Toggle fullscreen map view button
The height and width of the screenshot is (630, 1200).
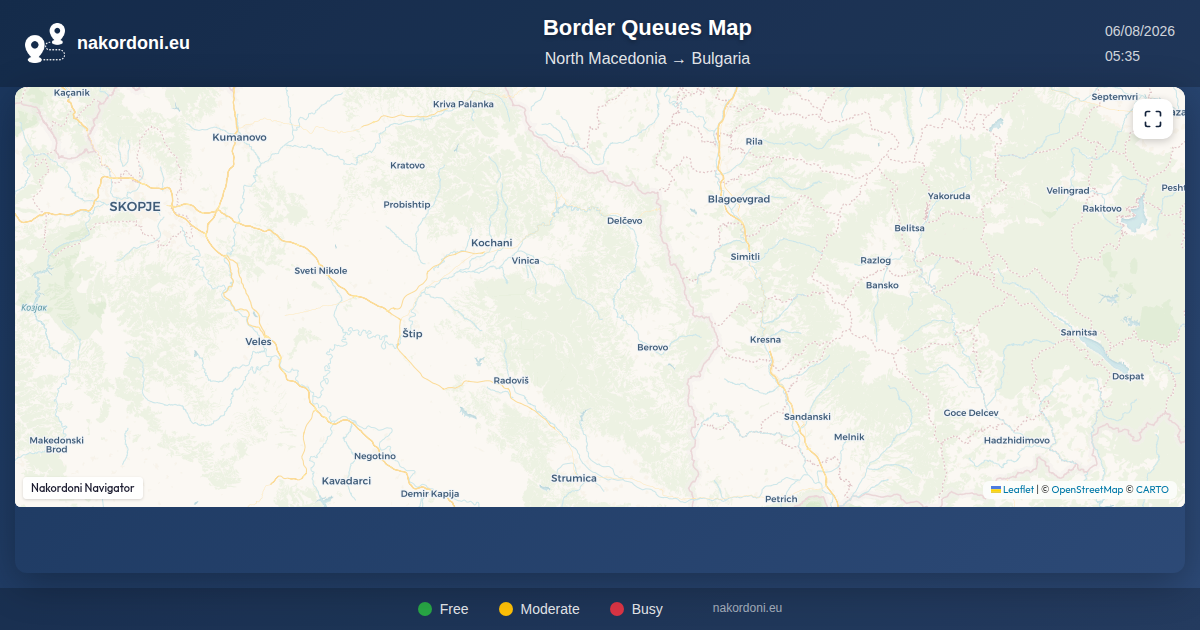point(1153,120)
